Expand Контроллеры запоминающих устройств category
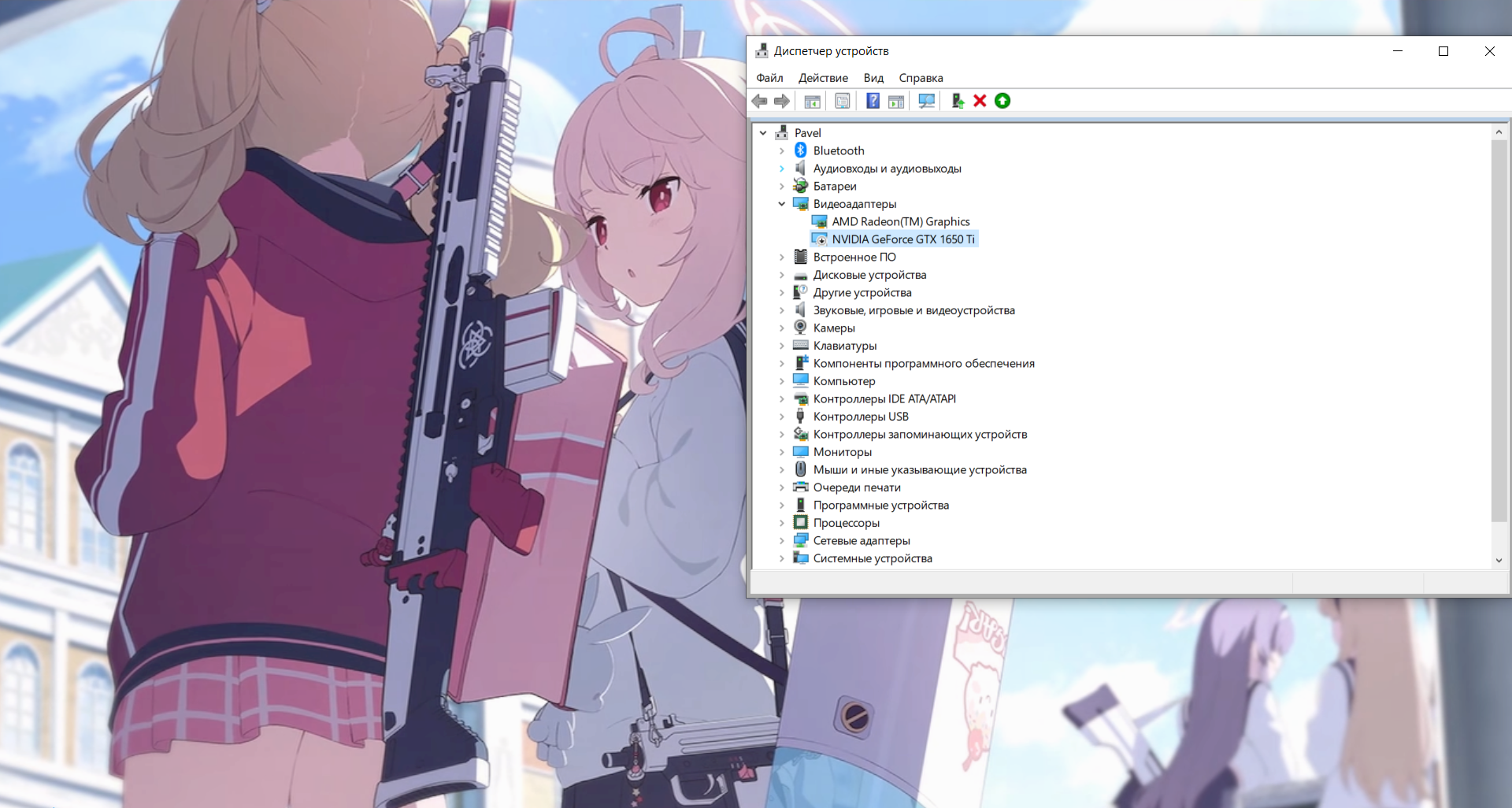1512x808 pixels. [x=782, y=434]
